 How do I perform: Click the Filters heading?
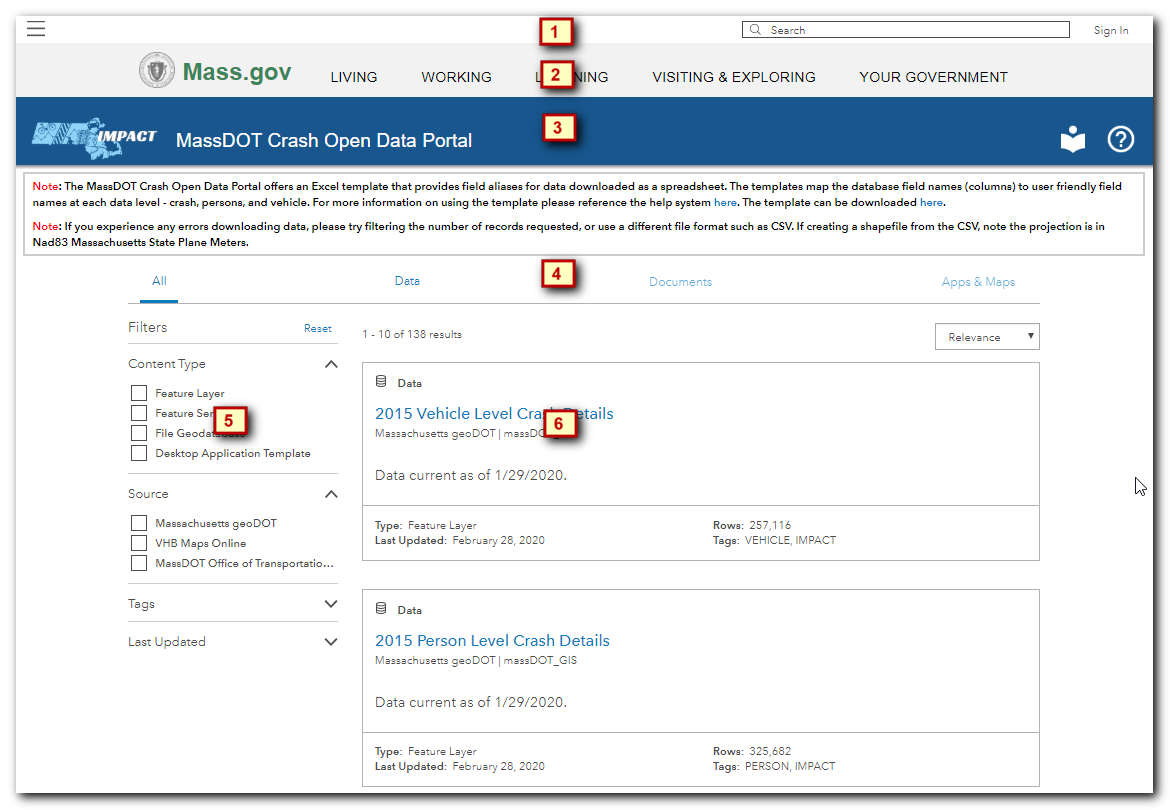click(148, 327)
